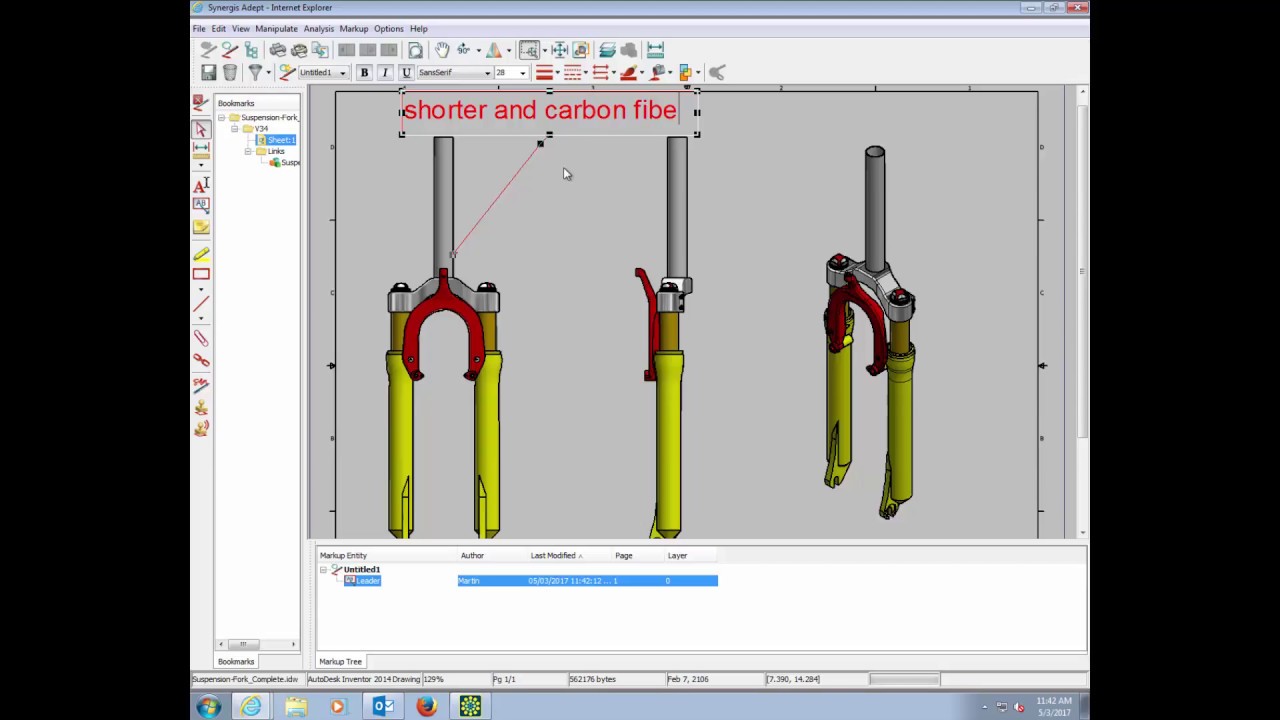Open the File menu
Screen dimensions: 1280x720
199,28
